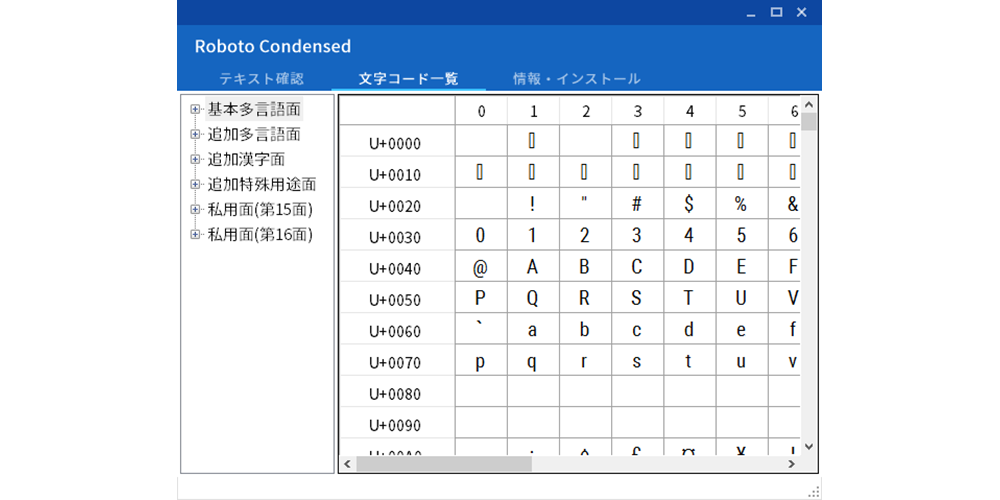
Task: Click the U+0090 row header
Action: [x=397, y=423]
